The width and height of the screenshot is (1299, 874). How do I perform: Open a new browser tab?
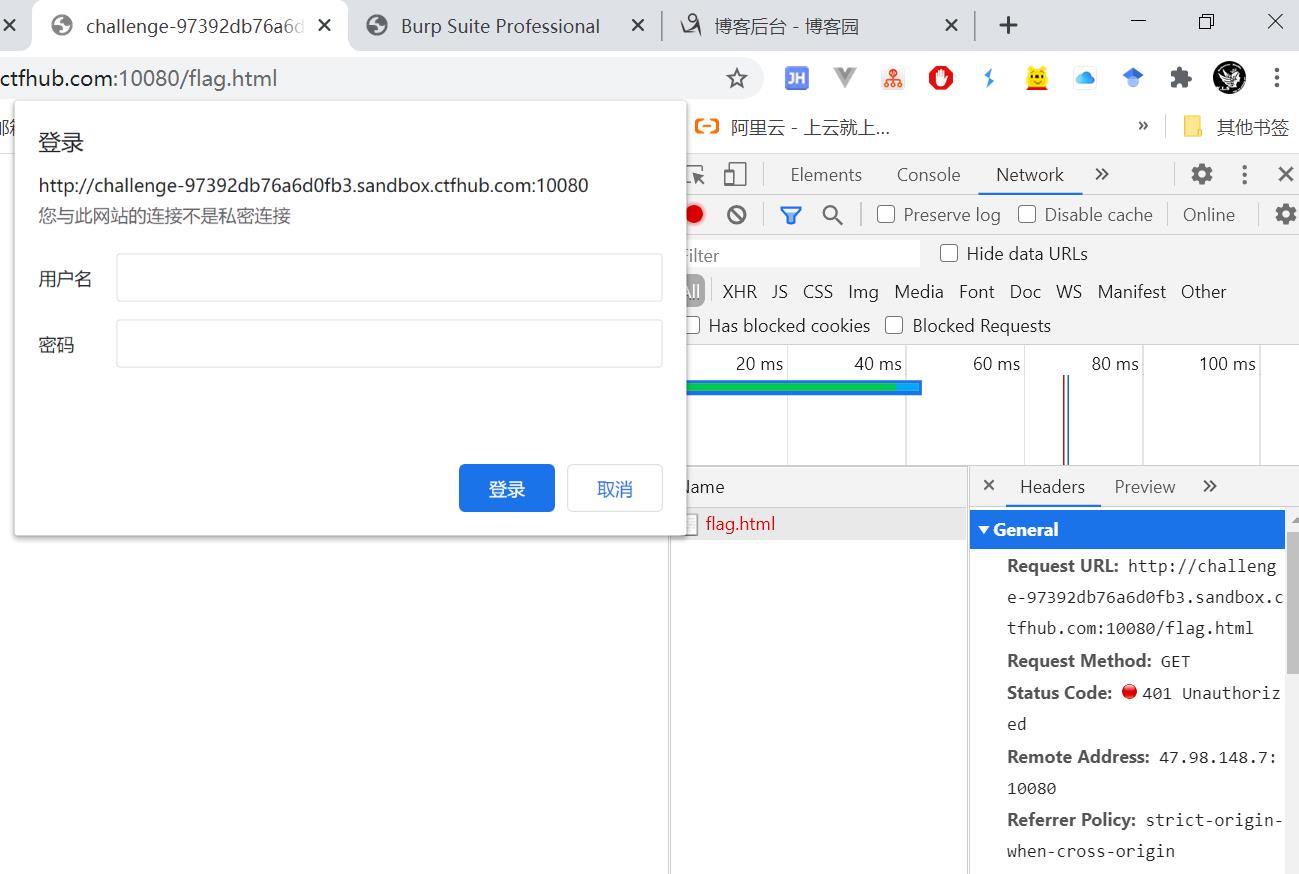[x=1008, y=26]
